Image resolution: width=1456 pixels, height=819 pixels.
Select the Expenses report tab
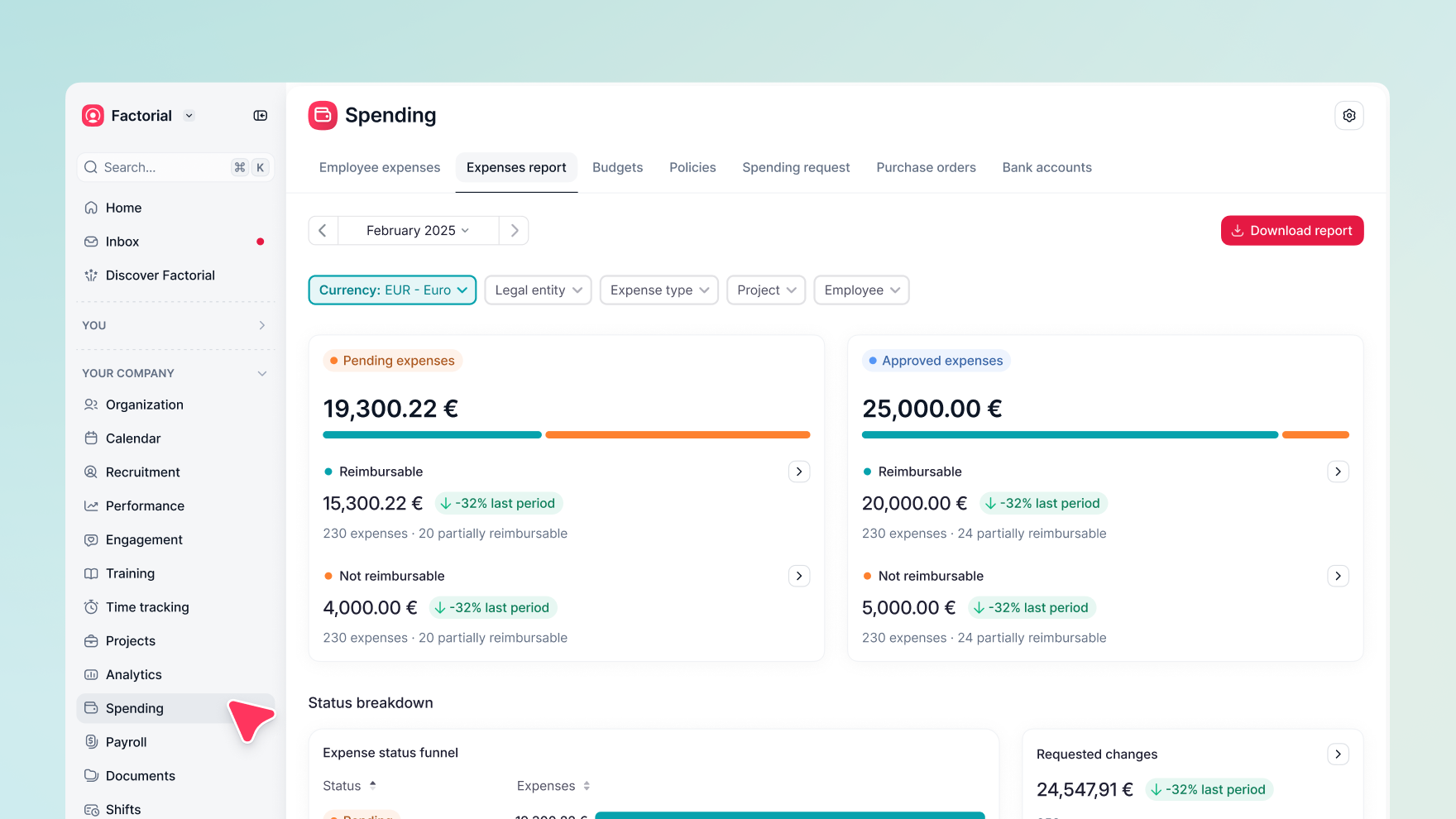[x=516, y=168]
